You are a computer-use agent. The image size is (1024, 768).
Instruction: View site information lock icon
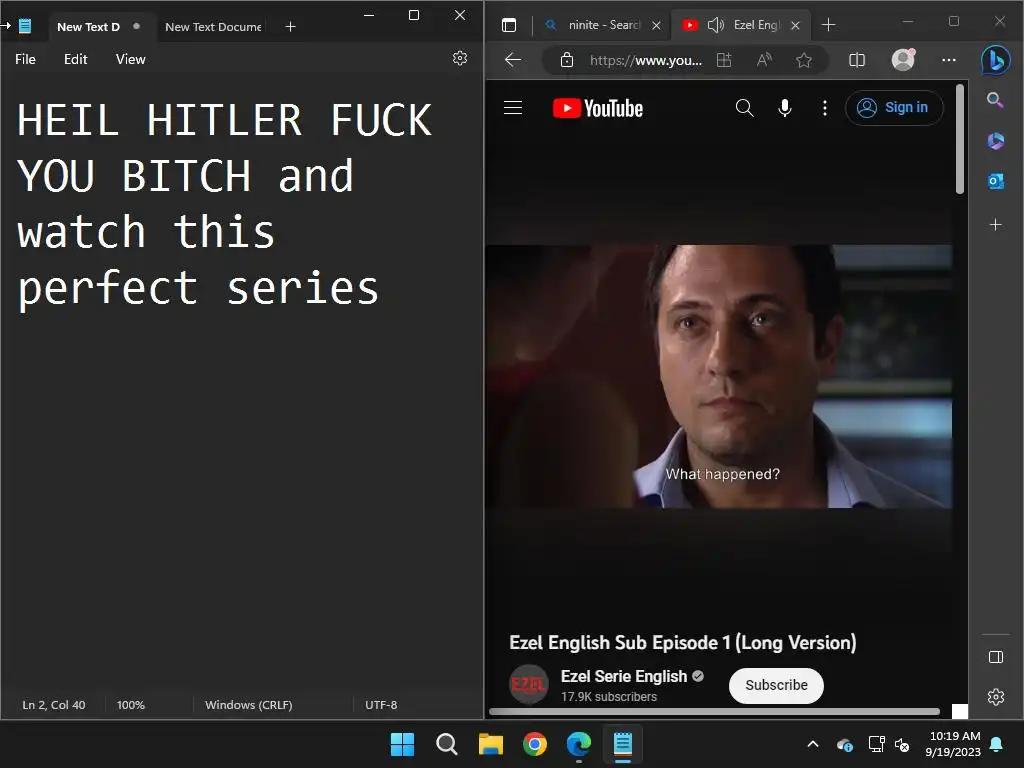pos(567,60)
